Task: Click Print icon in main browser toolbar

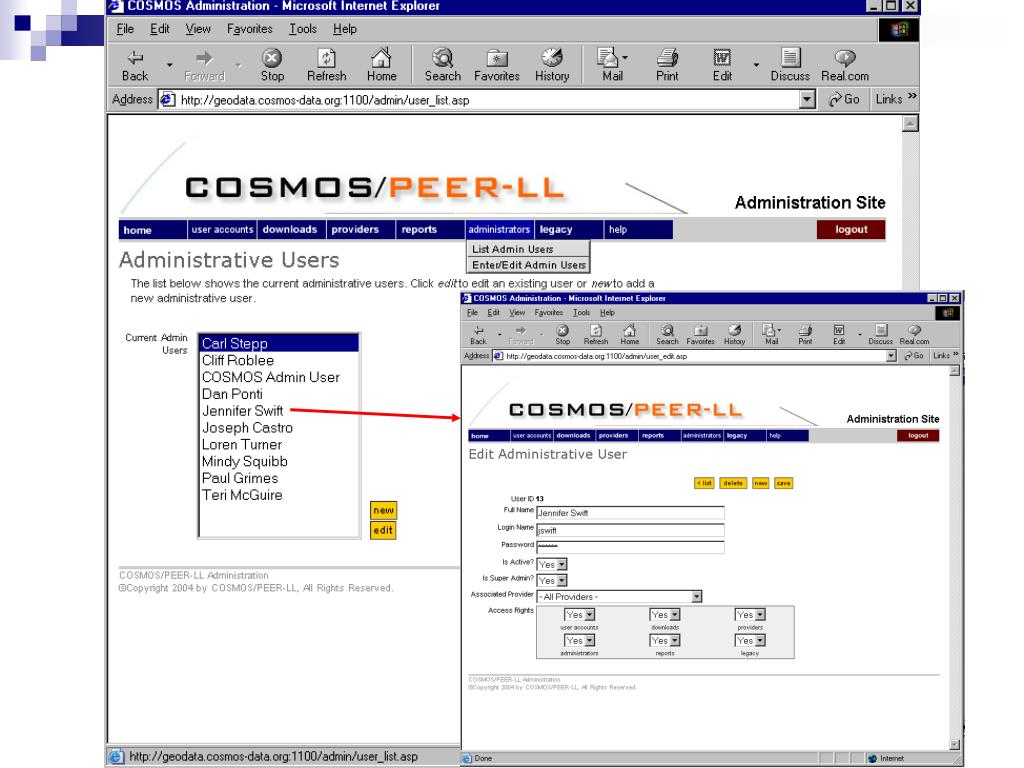Action: pyautogui.click(x=667, y=65)
